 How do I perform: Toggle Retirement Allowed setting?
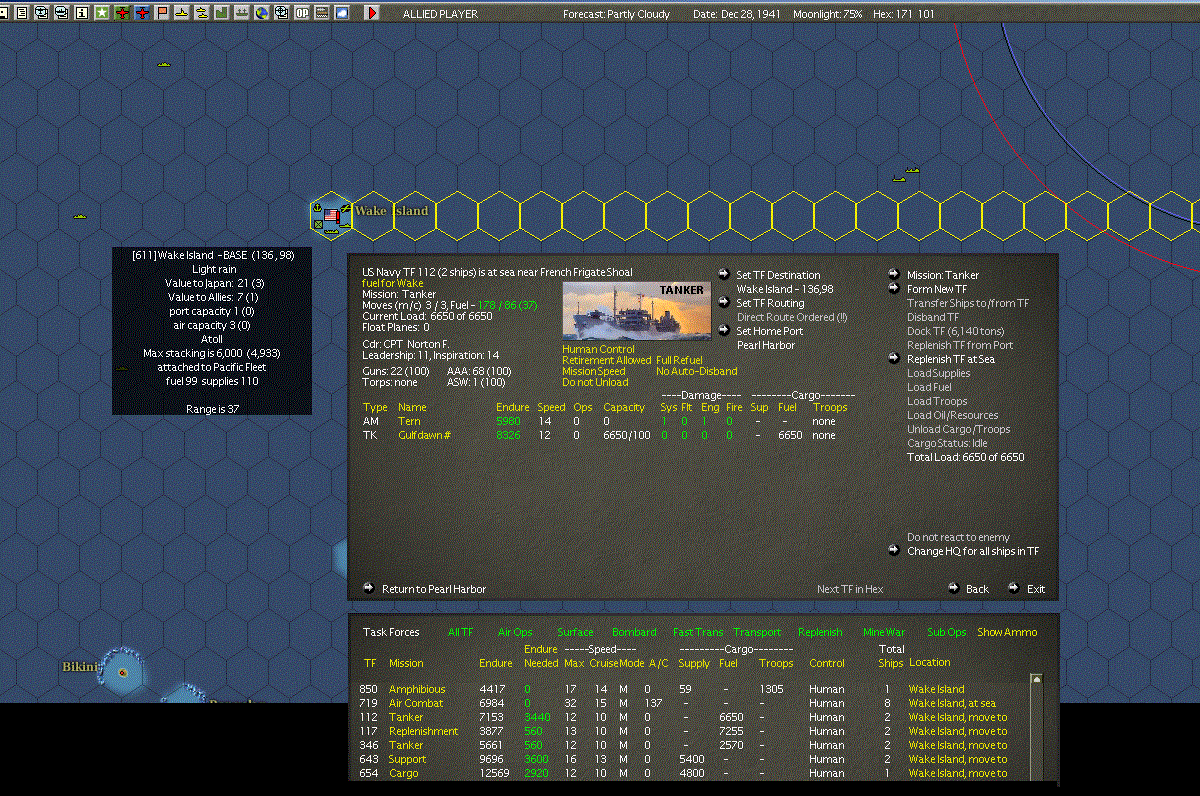point(607,360)
